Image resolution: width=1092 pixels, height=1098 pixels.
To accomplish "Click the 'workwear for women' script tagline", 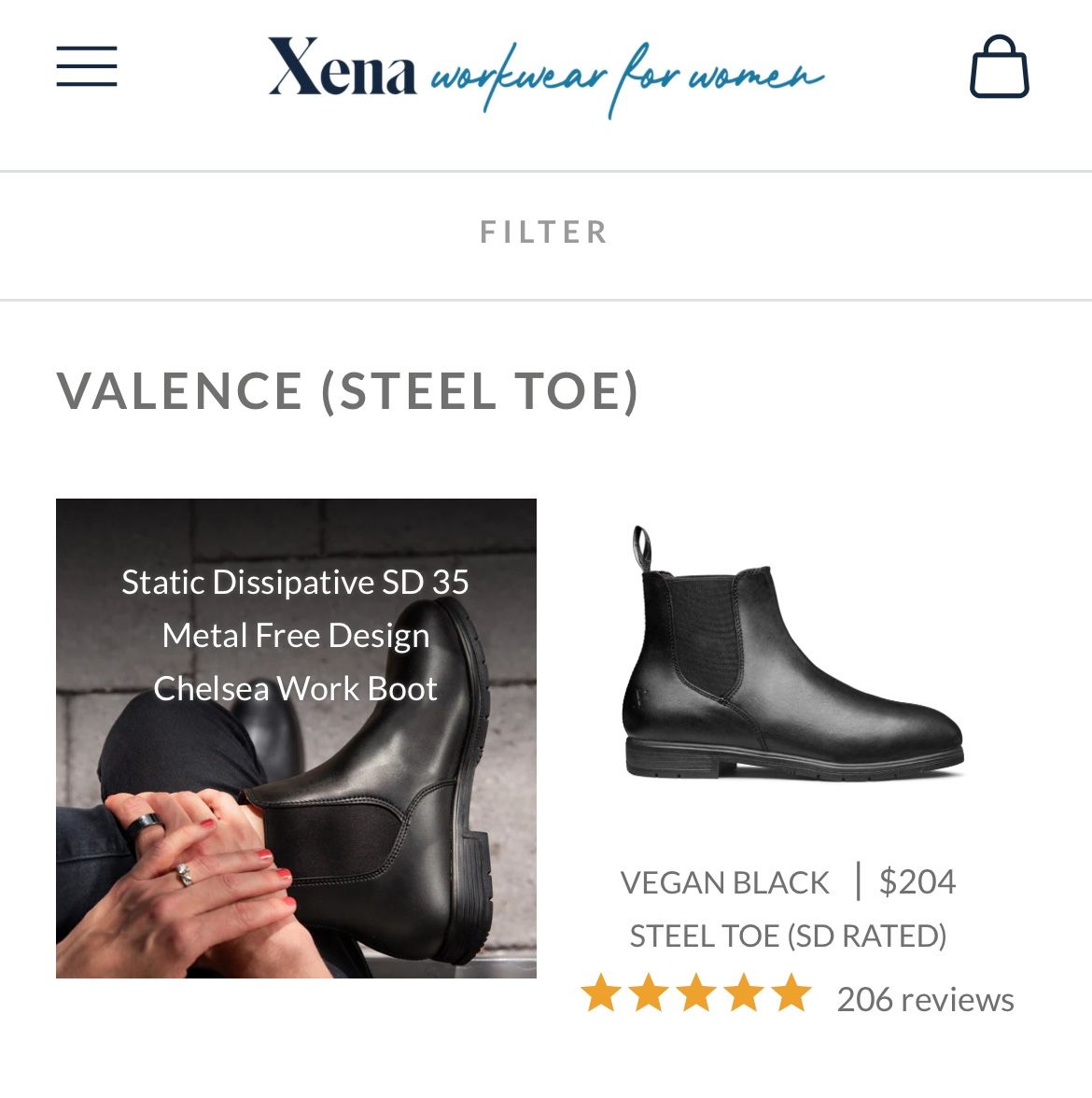I will click(x=627, y=77).
